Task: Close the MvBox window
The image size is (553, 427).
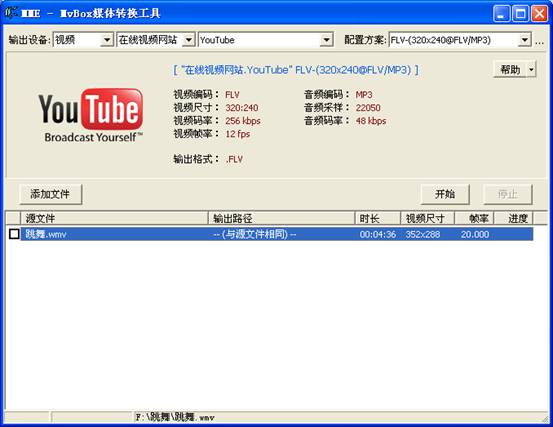Action: (x=539, y=14)
